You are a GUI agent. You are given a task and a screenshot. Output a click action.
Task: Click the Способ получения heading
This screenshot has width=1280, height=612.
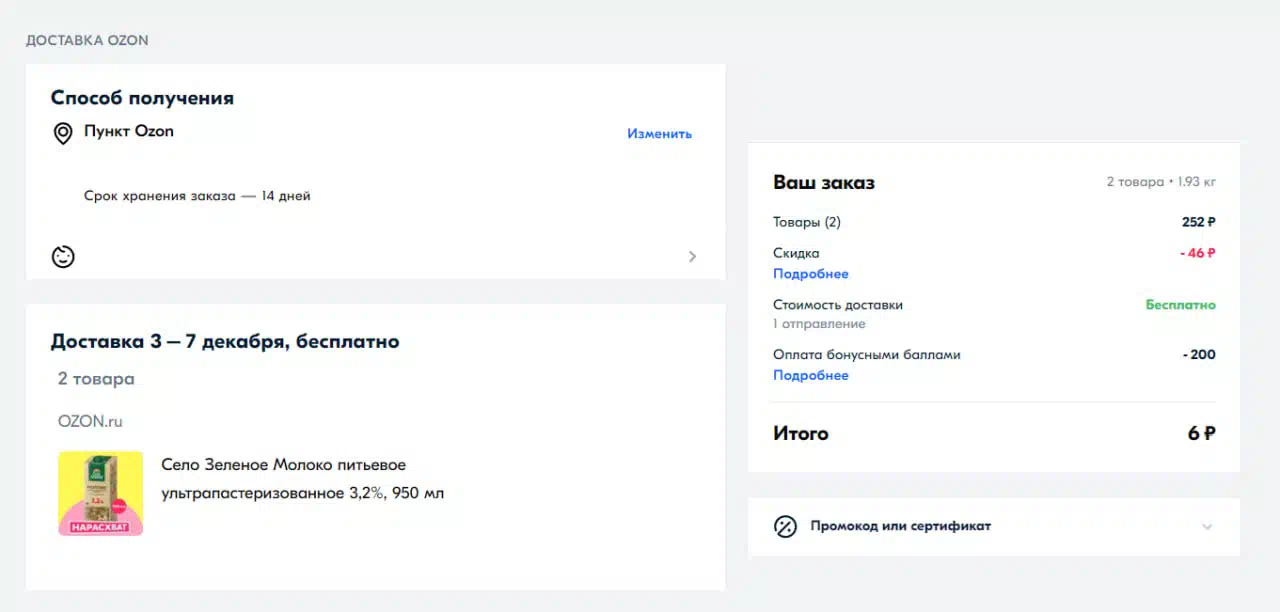142,98
